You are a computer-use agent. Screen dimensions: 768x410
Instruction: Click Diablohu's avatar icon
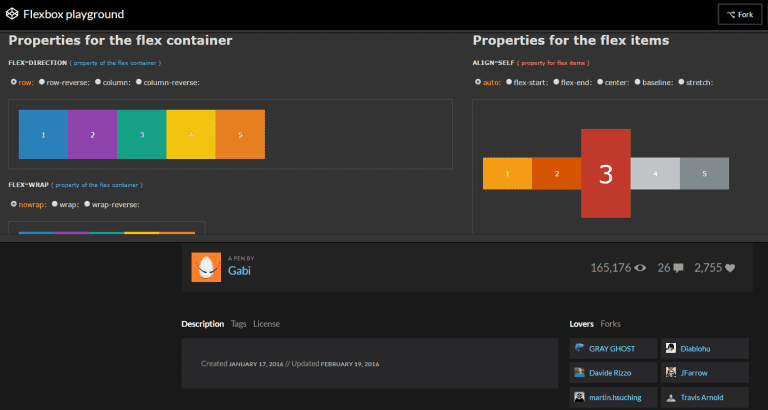[670, 348]
